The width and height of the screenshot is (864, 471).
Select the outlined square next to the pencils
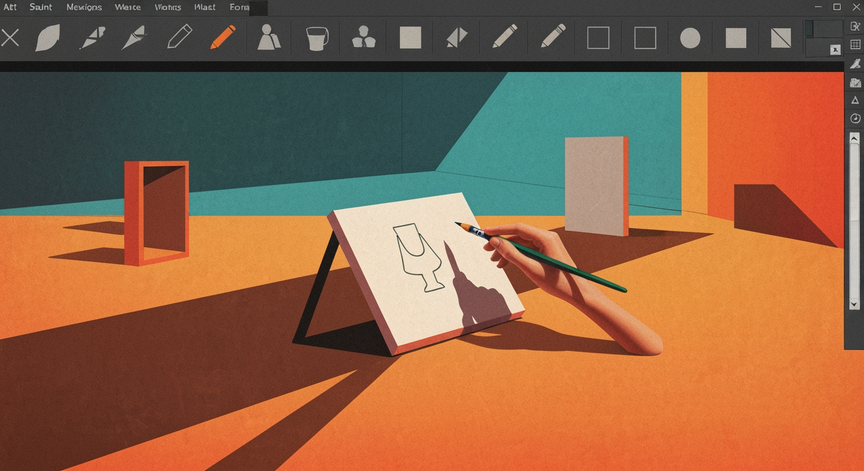point(598,39)
